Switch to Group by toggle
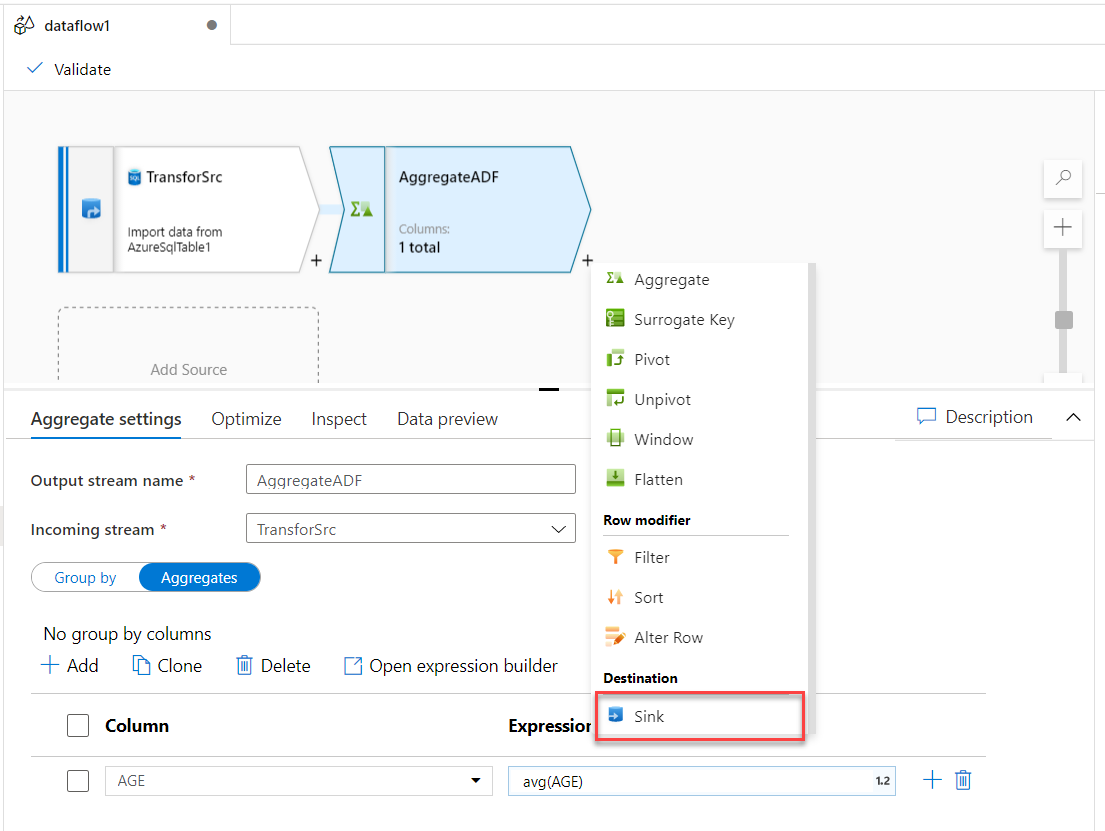 (86, 577)
